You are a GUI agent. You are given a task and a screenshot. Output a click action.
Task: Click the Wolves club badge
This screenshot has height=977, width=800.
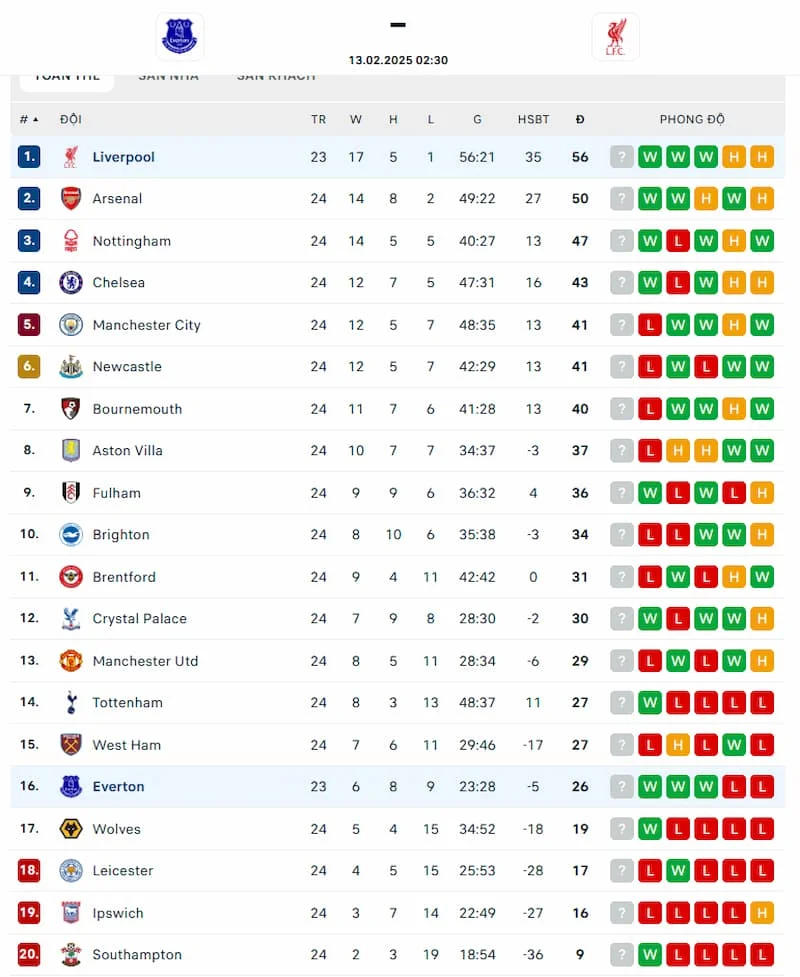click(x=71, y=829)
